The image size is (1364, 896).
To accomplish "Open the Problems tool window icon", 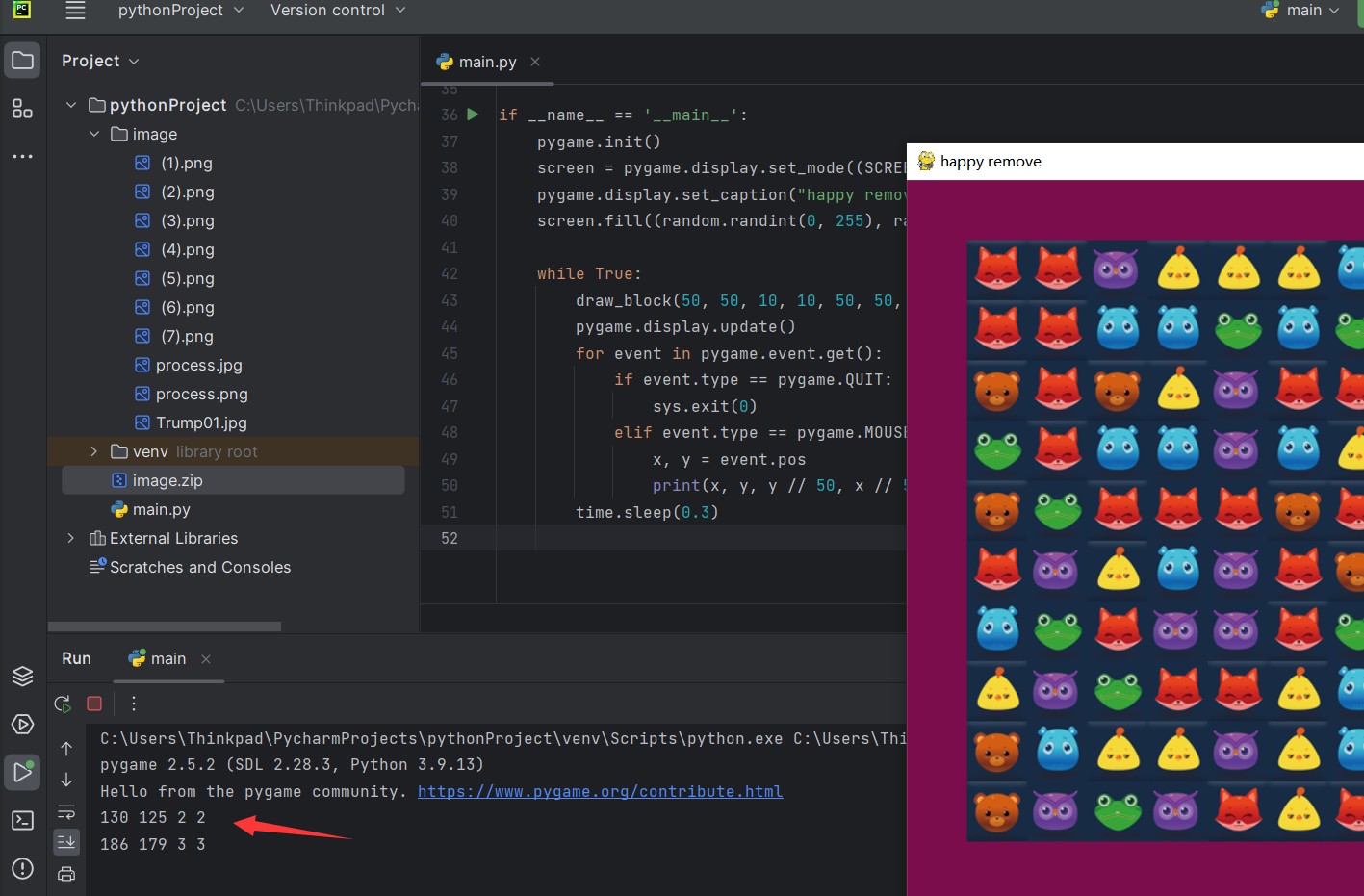I will tap(22, 868).
